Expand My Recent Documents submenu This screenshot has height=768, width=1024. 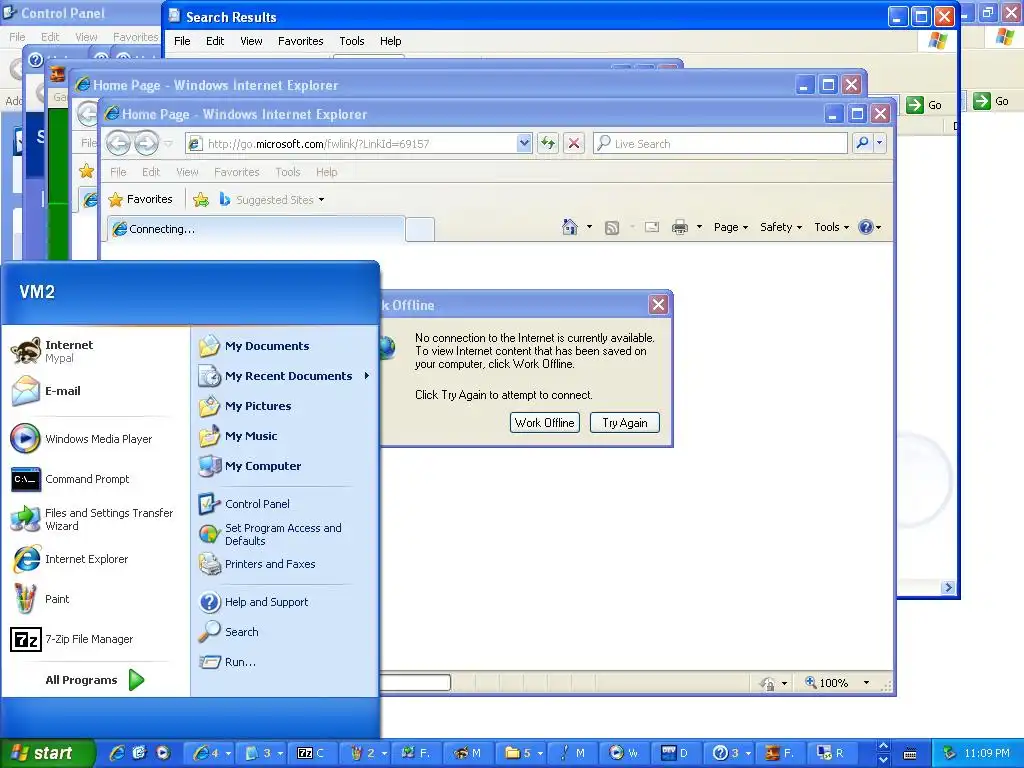coord(285,376)
